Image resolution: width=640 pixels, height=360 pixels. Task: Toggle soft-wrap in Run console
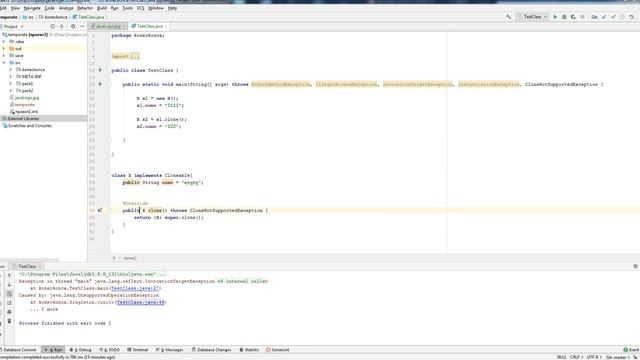9,294
